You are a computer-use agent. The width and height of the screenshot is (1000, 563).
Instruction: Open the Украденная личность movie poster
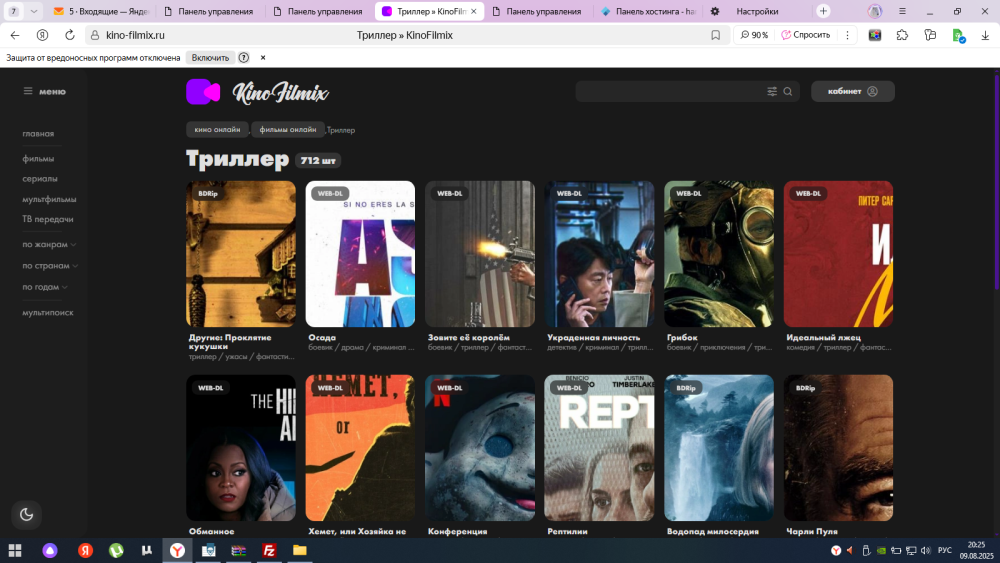600,254
